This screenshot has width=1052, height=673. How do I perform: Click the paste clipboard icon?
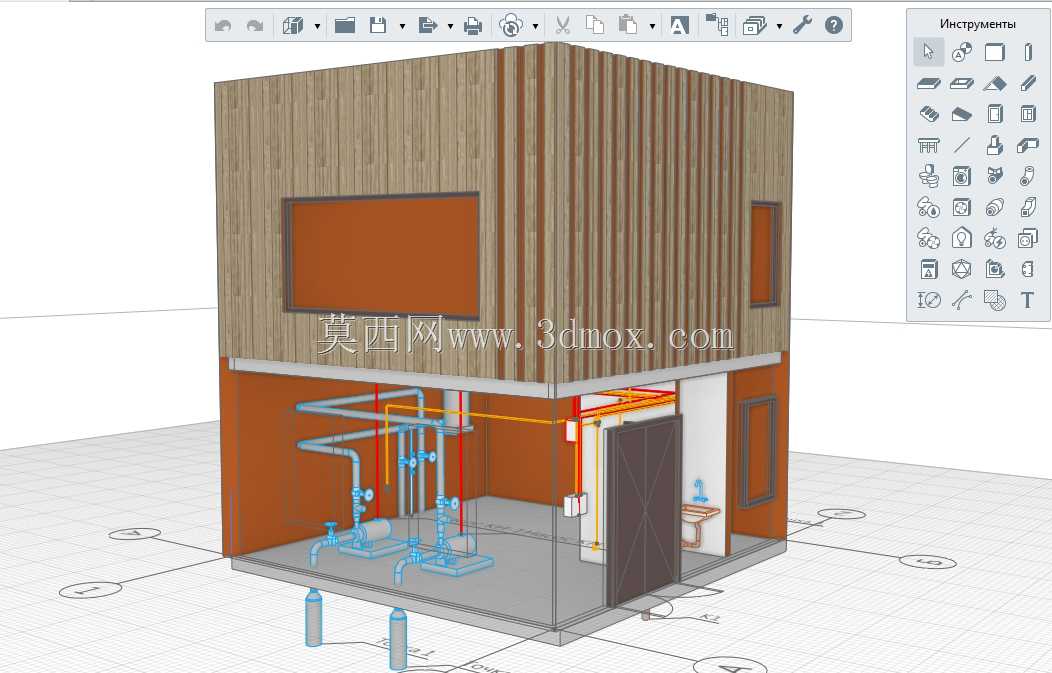tap(628, 25)
